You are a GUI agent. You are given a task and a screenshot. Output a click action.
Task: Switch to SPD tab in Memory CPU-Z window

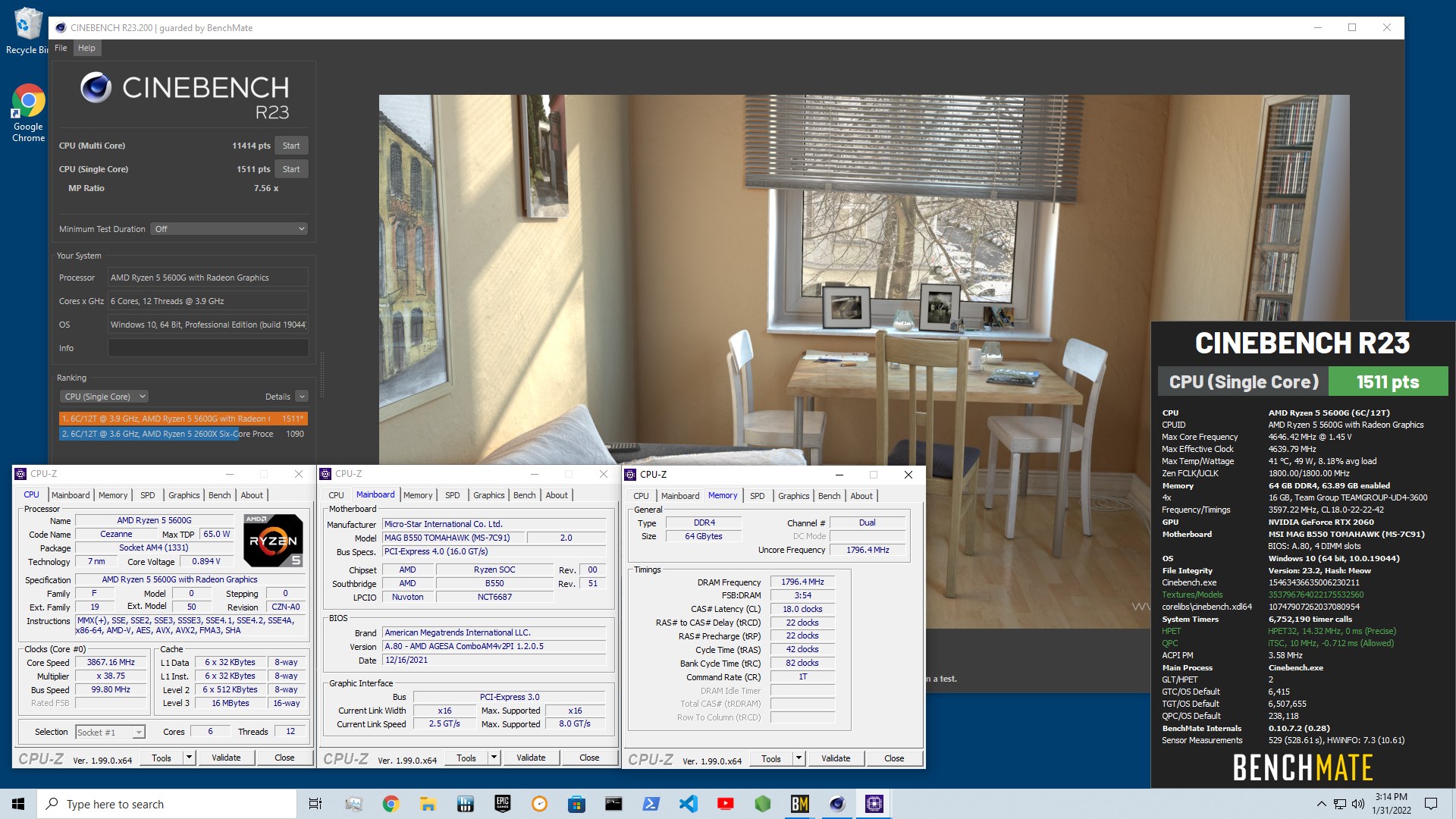click(x=757, y=496)
